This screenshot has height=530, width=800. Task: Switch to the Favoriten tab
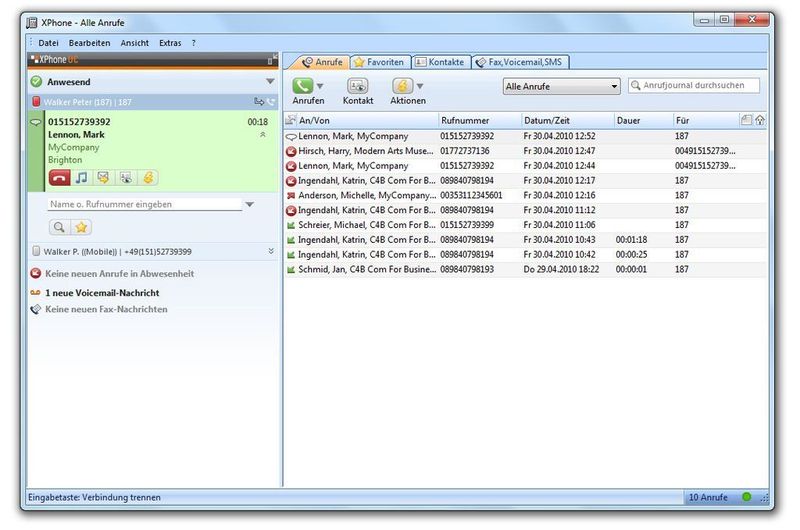(x=380, y=62)
